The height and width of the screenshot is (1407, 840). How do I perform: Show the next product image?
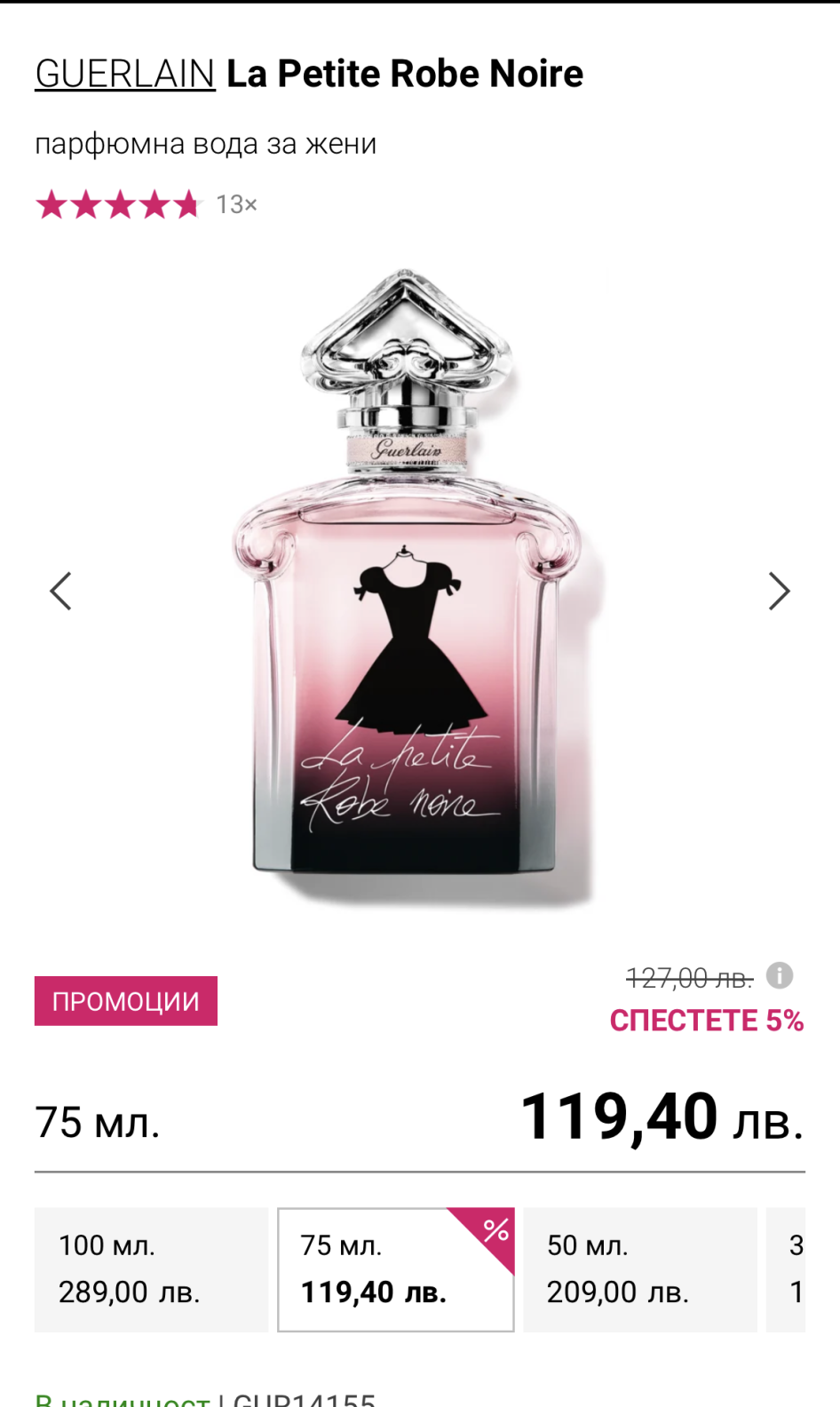[779, 592]
